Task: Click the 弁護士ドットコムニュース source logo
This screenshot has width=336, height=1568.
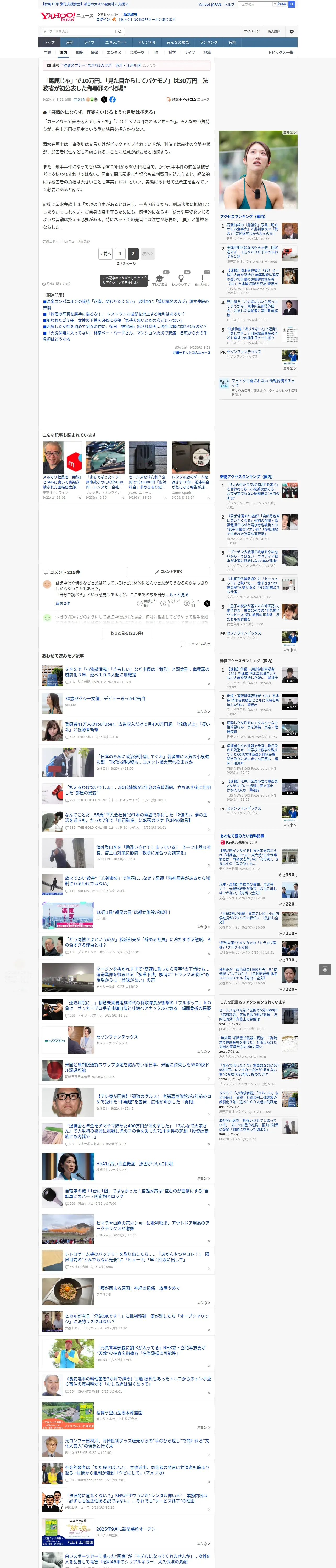Action: [x=188, y=99]
